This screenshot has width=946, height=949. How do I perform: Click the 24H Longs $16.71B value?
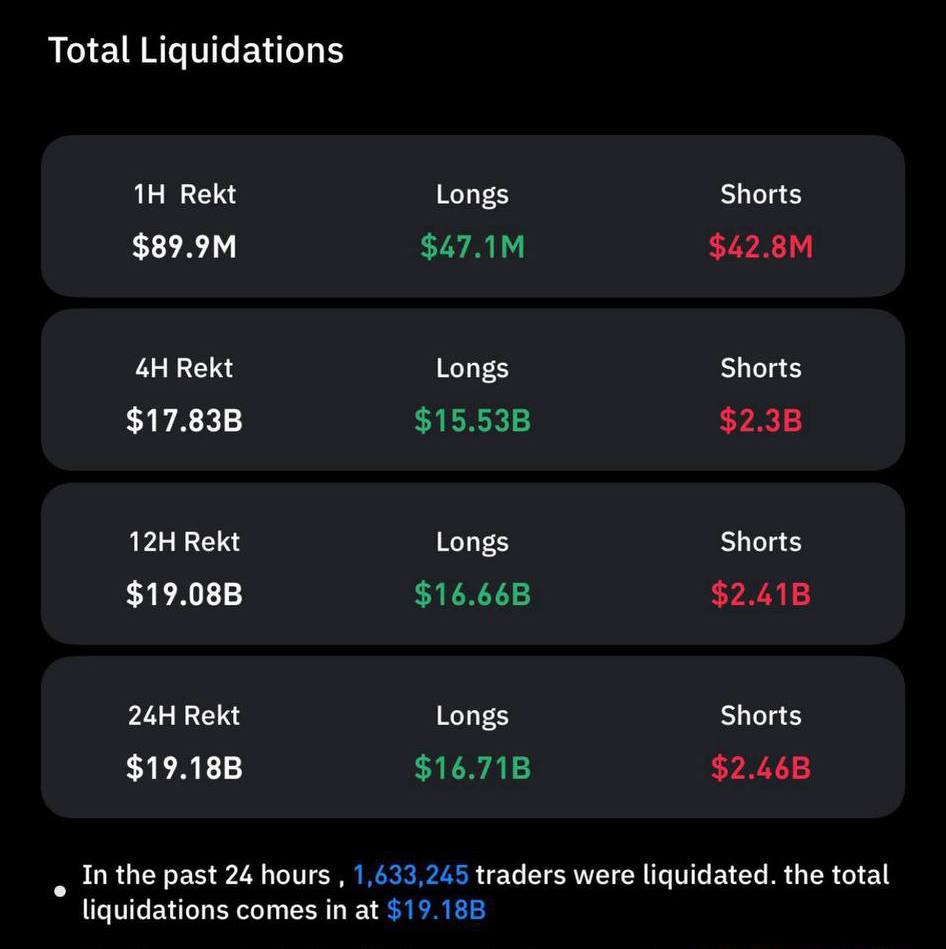pos(473,768)
